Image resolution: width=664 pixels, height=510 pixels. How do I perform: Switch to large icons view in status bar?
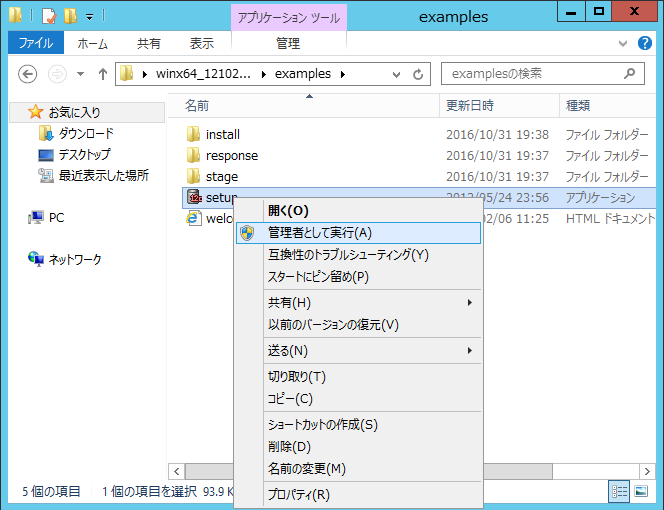(640, 491)
